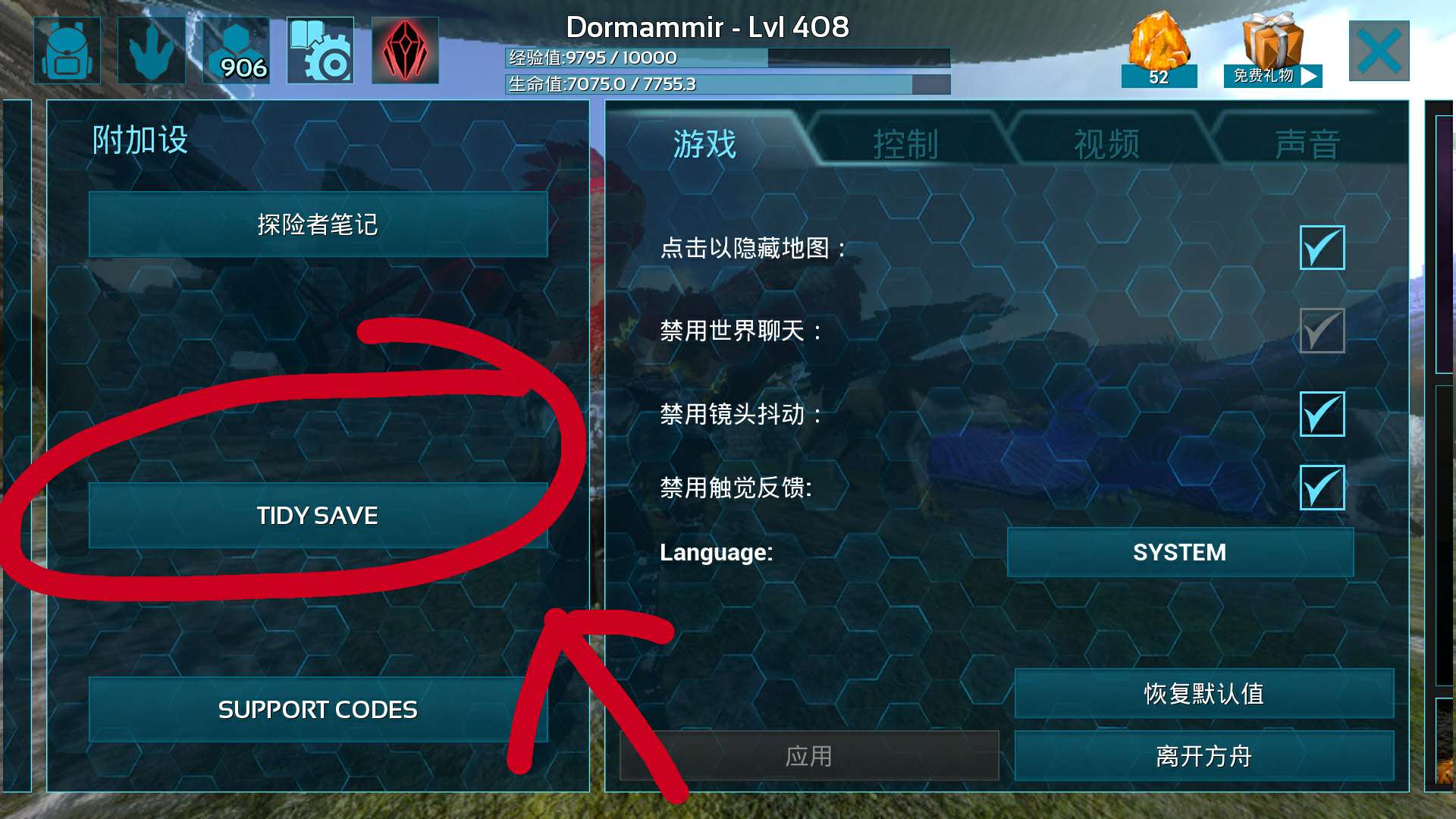Toggle the 点击以隐藏地图 checkbox
Image resolution: width=1456 pixels, height=819 pixels.
click(x=1322, y=247)
